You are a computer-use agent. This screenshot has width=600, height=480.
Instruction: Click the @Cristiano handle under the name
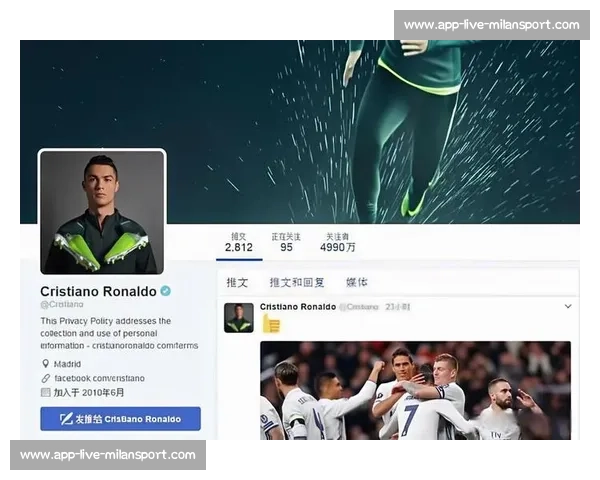[62, 304]
